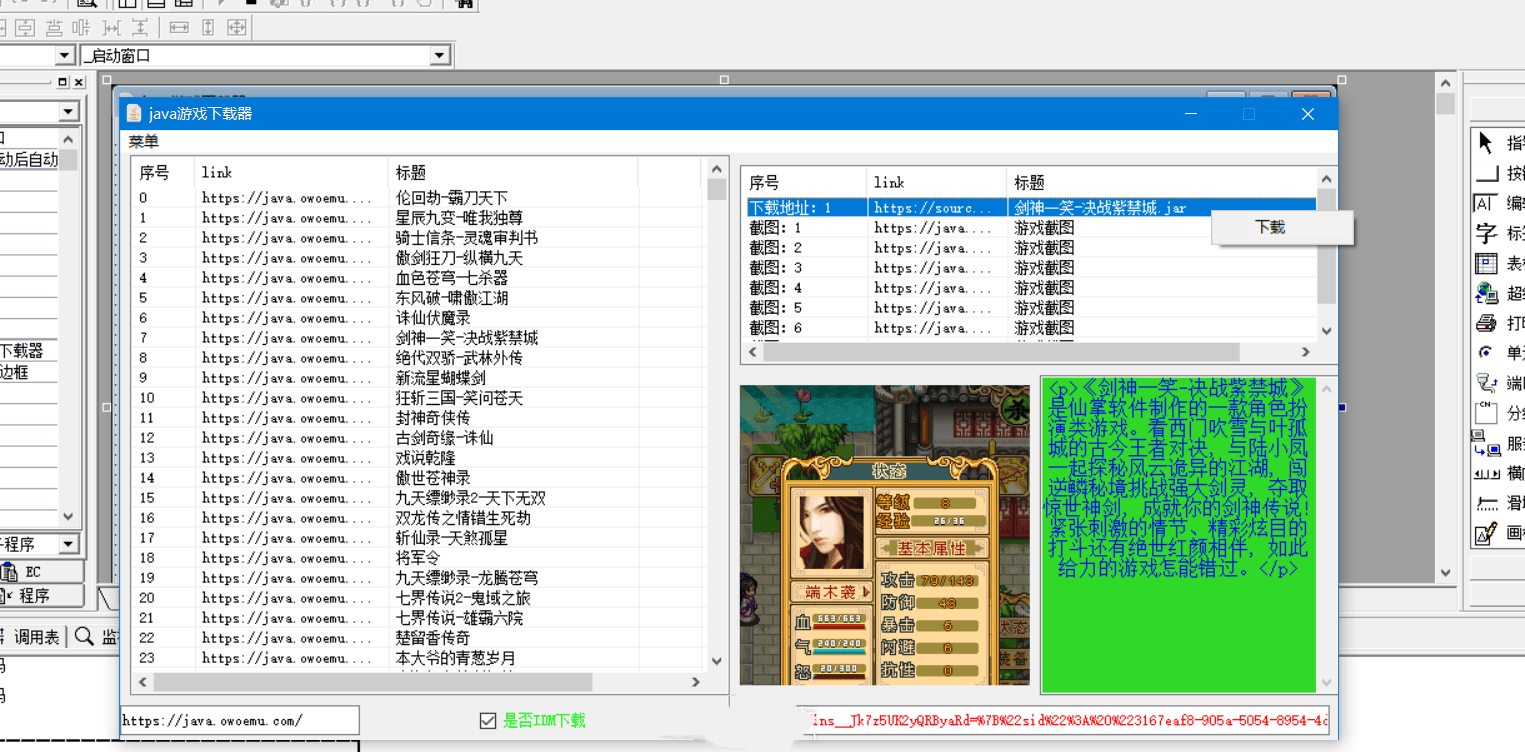Select the slider bar component icon

pos(1485,503)
